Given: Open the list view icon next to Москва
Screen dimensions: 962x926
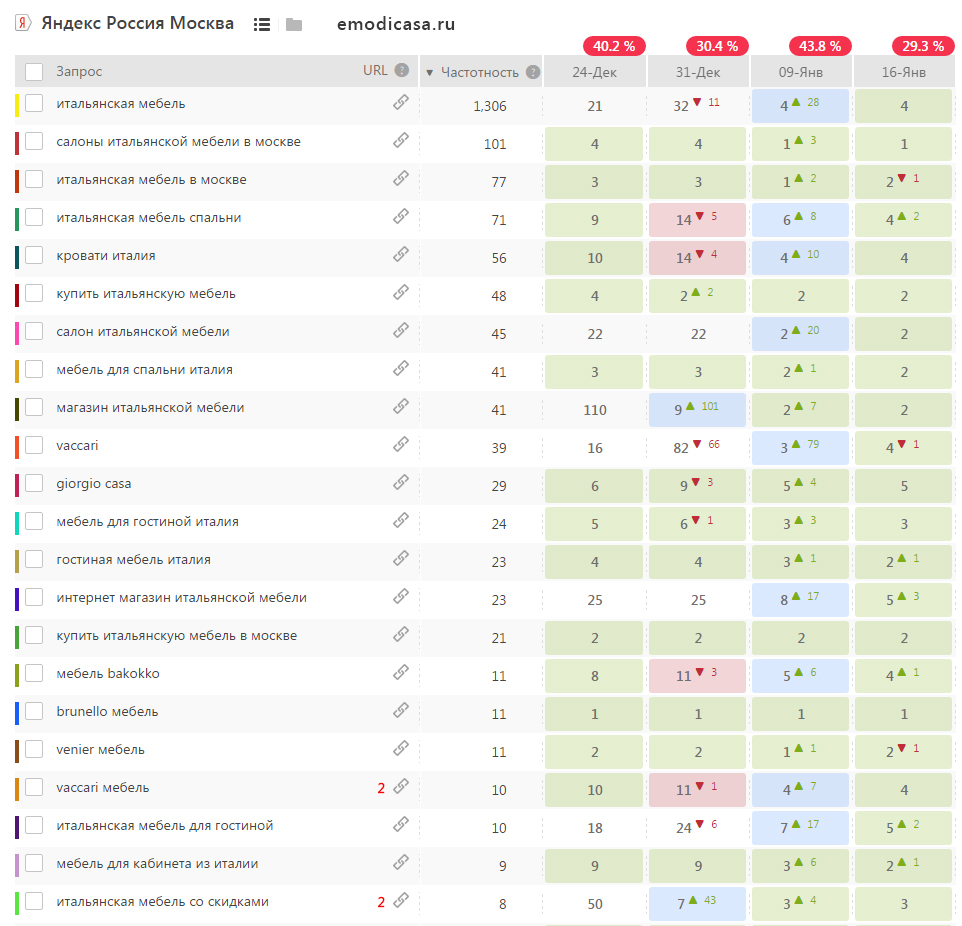Looking at the screenshot, I should click(262, 25).
